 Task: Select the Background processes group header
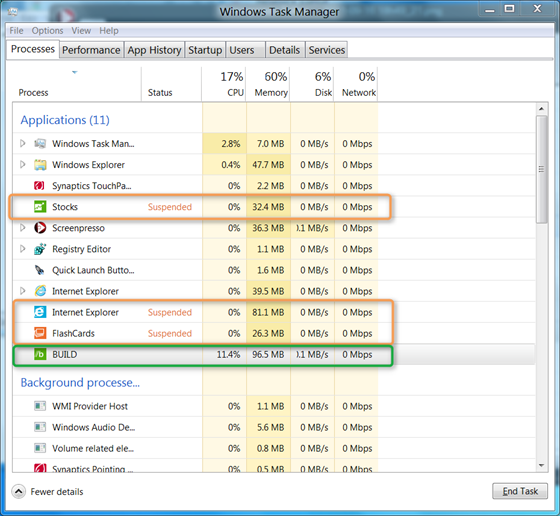tap(80, 383)
